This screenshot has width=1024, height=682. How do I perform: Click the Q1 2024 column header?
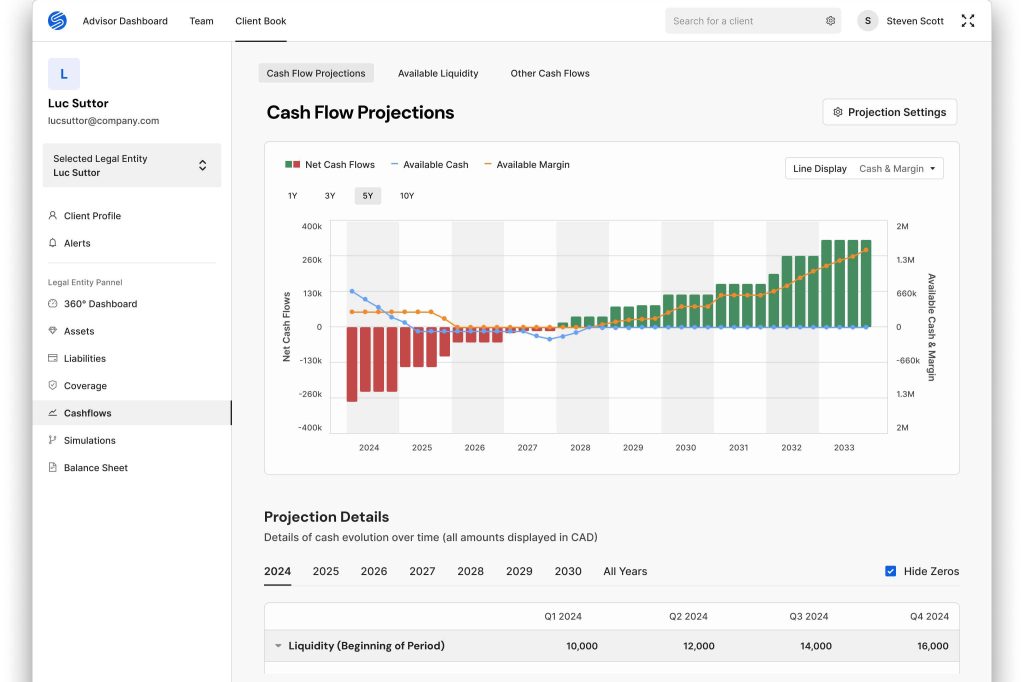point(563,616)
